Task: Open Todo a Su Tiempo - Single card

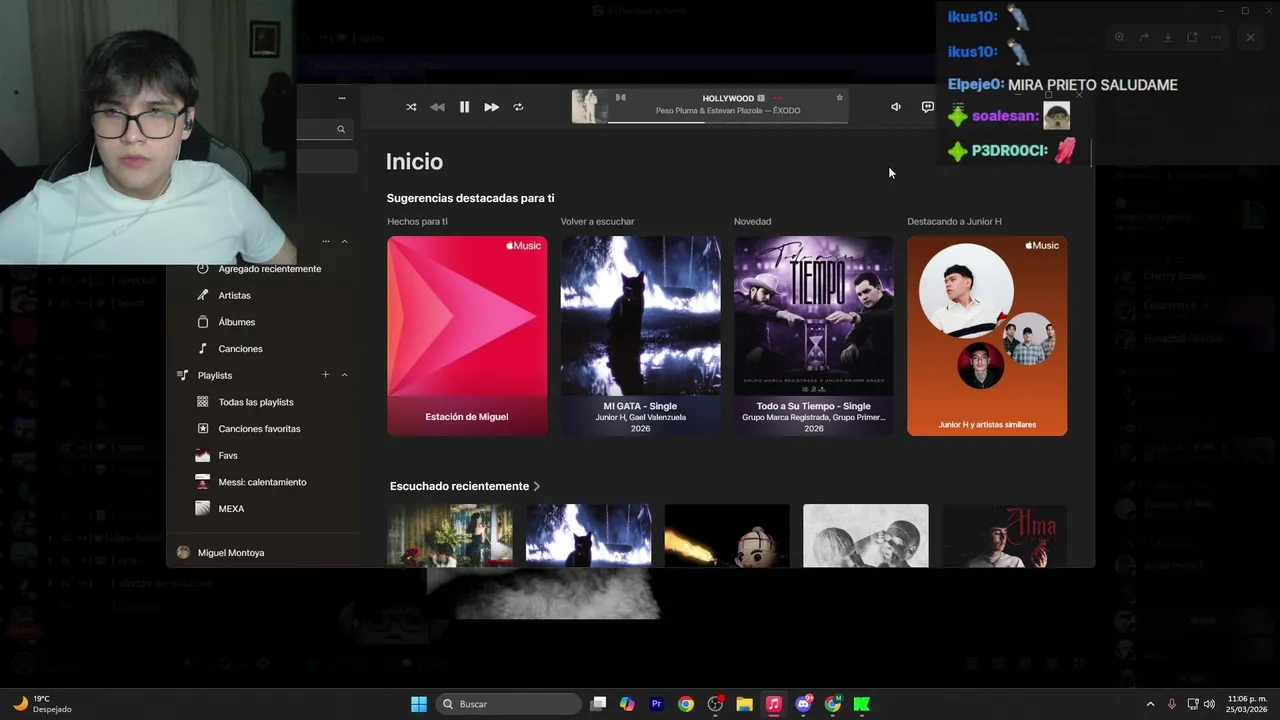Action: pyautogui.click(x=813, y=336)
